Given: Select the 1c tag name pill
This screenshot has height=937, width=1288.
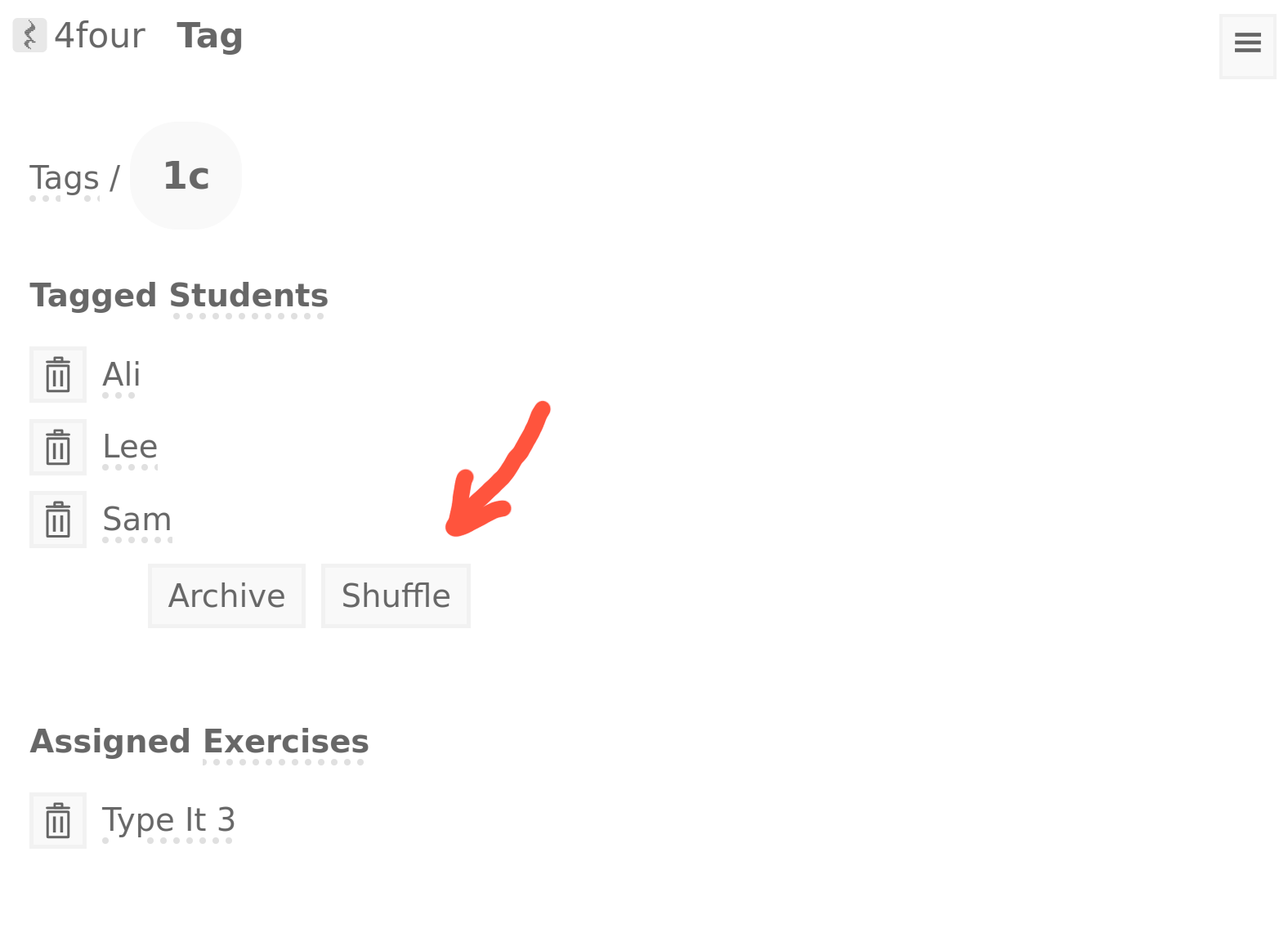Looking at the screenshot, I should pos(186,176).
